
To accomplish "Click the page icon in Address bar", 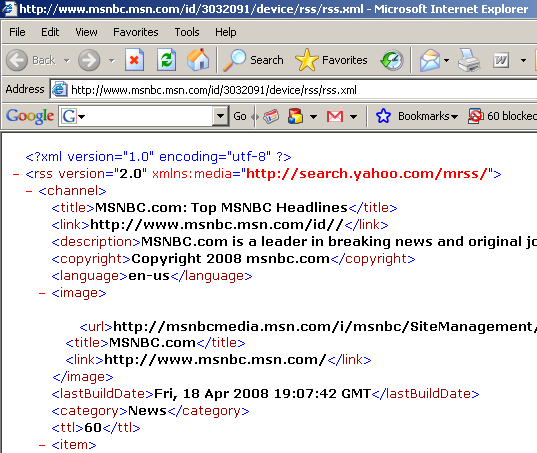I will [59, 89].
